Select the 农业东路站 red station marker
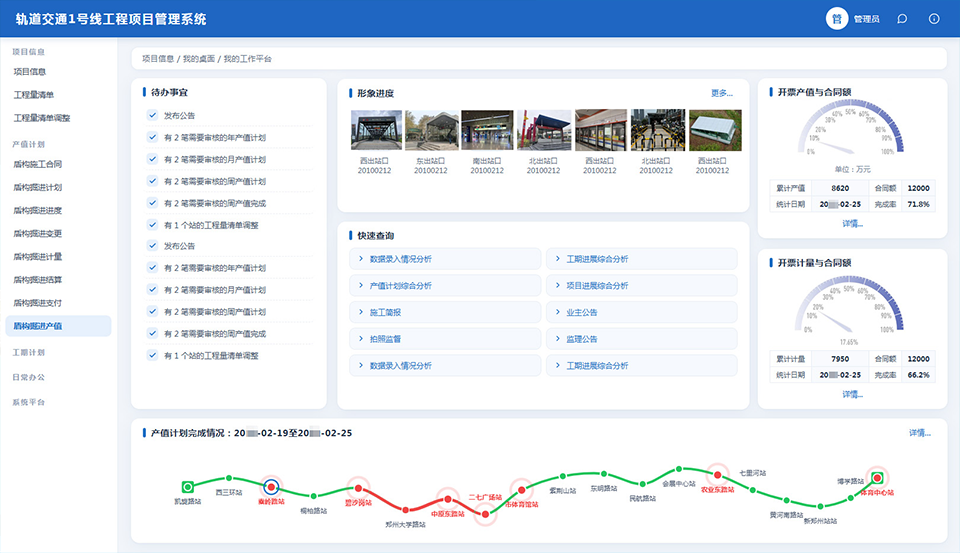 coord(718,475)
